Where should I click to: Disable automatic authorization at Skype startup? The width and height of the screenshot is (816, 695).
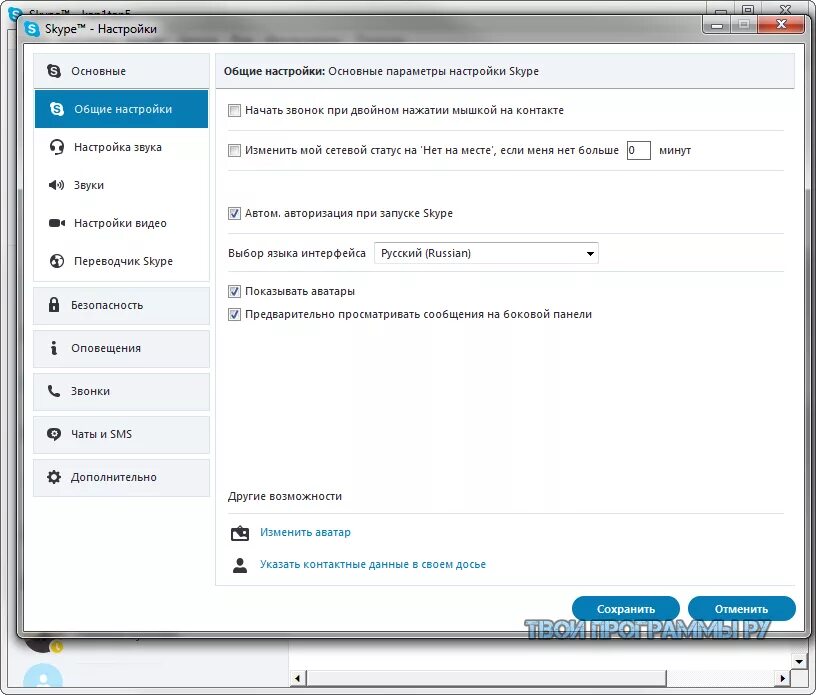(234, 213)
